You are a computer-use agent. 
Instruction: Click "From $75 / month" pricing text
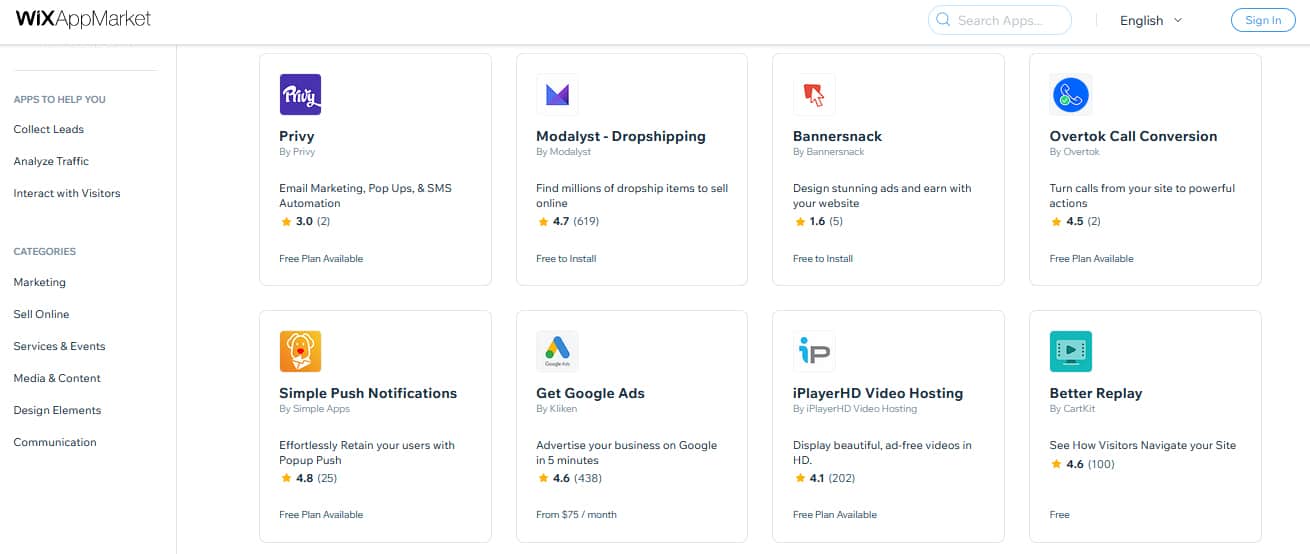[577, 515]
